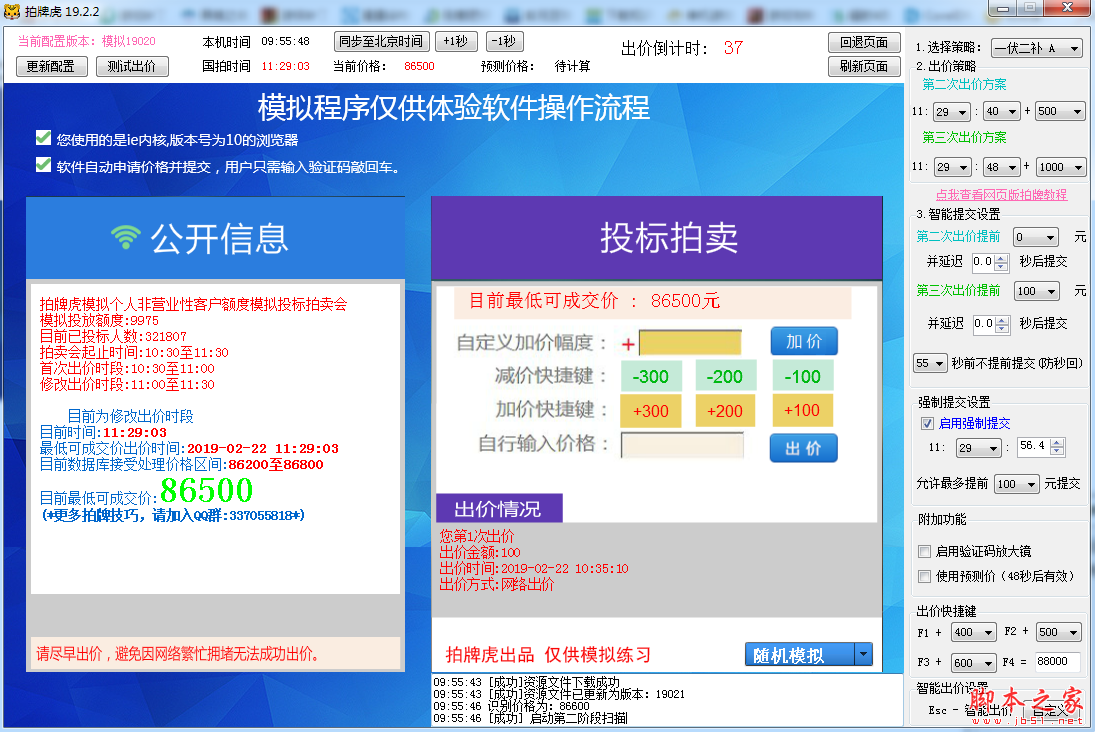Click the blue 加价 button

[803, 342]
